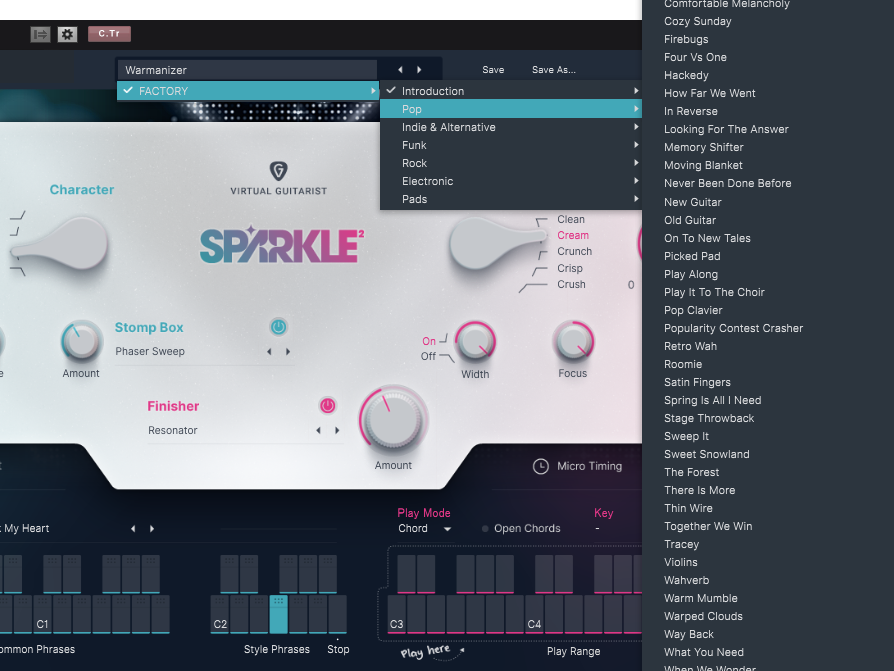The height and width of the screenshot is (671, 894).
Task: Open the Key selector value
Action: tap(597, 528)
